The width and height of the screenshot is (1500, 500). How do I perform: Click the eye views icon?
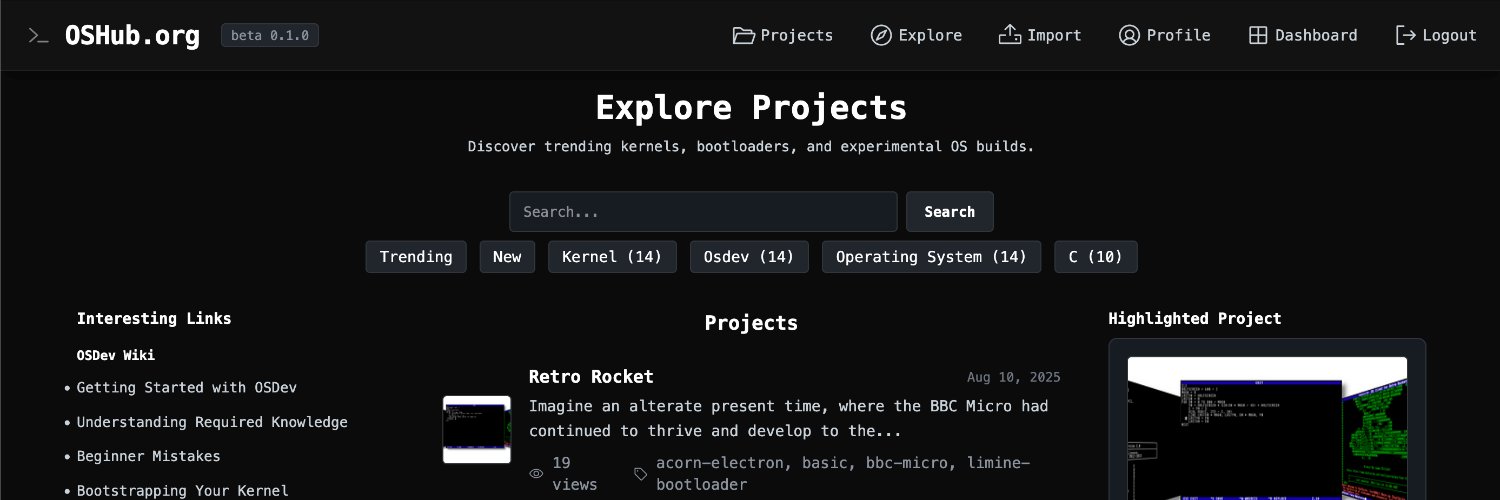tap(536, 474)
